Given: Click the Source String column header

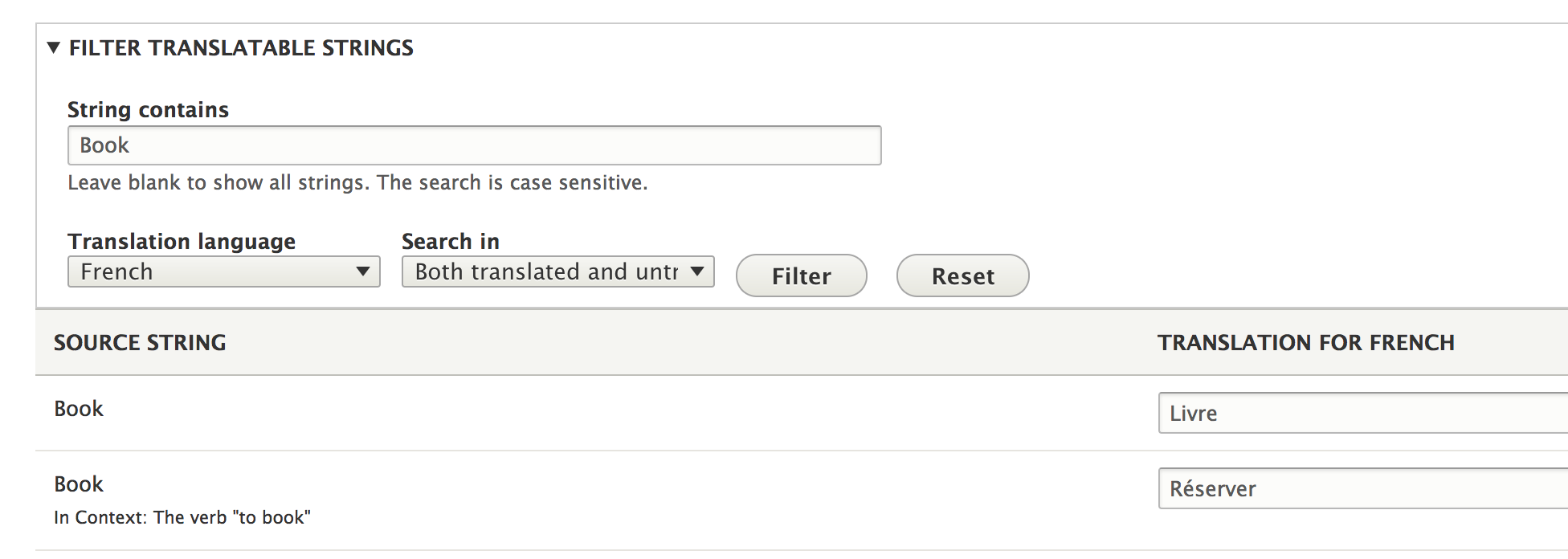Looking at the screenshot, I should tap(140, 343).
